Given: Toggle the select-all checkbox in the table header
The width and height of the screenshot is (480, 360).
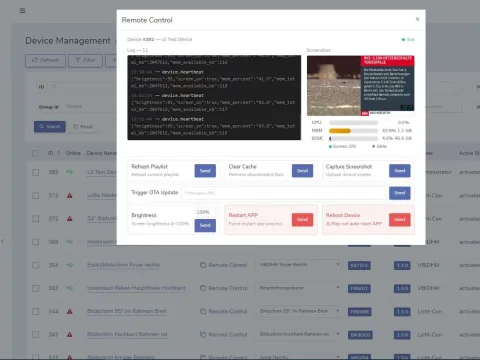Looking at the screenshot, I should tap(35, 153).
